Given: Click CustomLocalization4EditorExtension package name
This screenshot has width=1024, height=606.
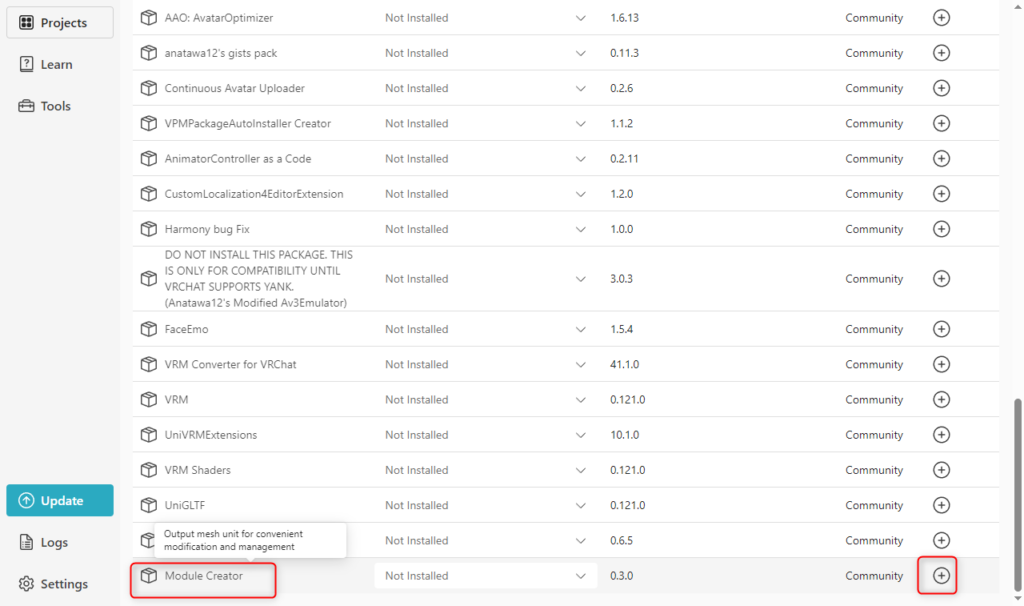Looking at the screenshot, I should [x=254, y=194].
